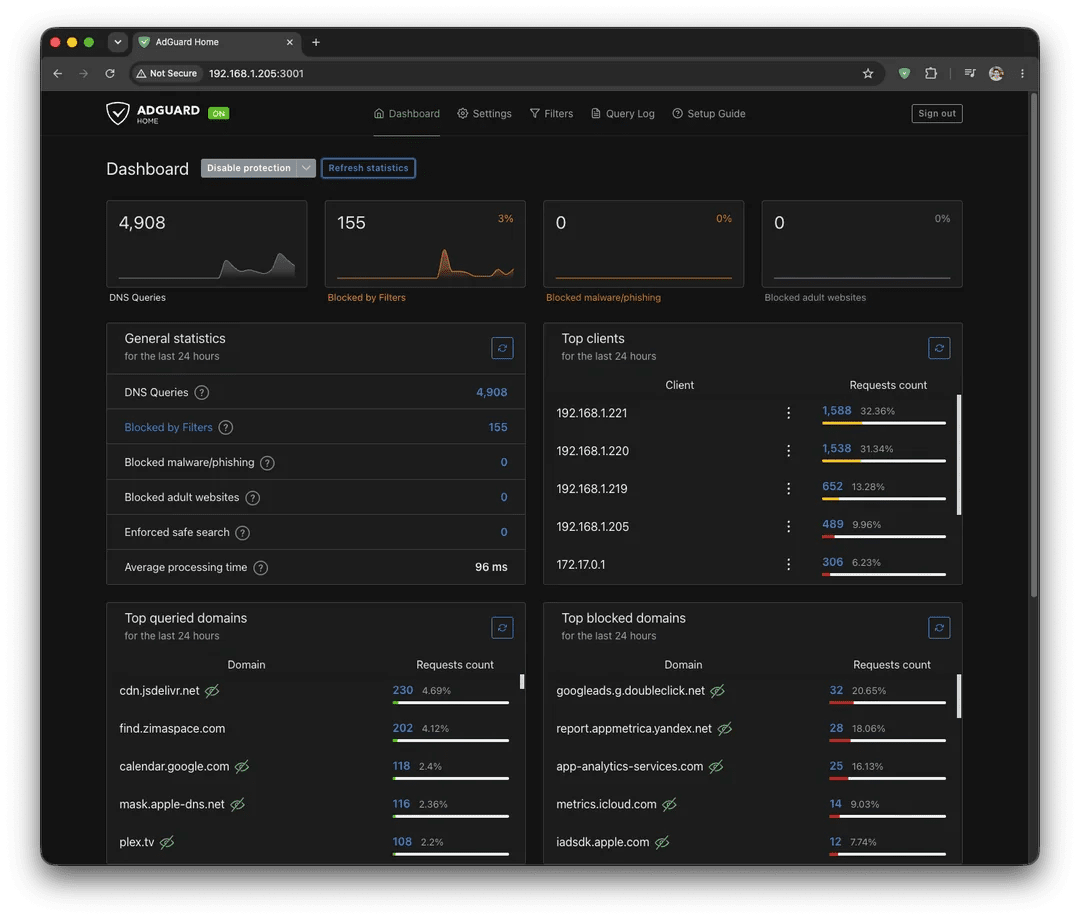Show help for Blocked by Filters statistic
The width and height of the screenshot is (1080, 919).
pyautogui.click(x=225, y=428)
